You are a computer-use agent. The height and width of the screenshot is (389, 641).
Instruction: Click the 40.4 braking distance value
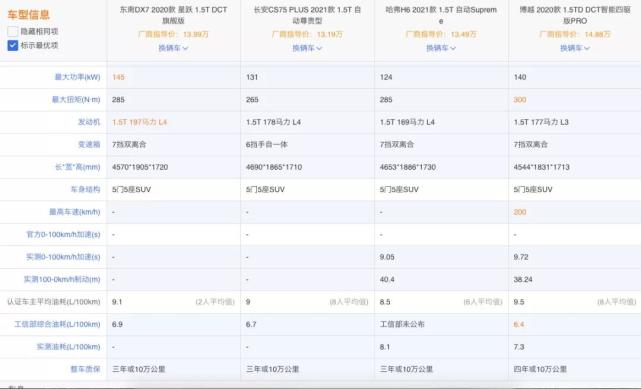pyautogui.click(x=387, y=279)
